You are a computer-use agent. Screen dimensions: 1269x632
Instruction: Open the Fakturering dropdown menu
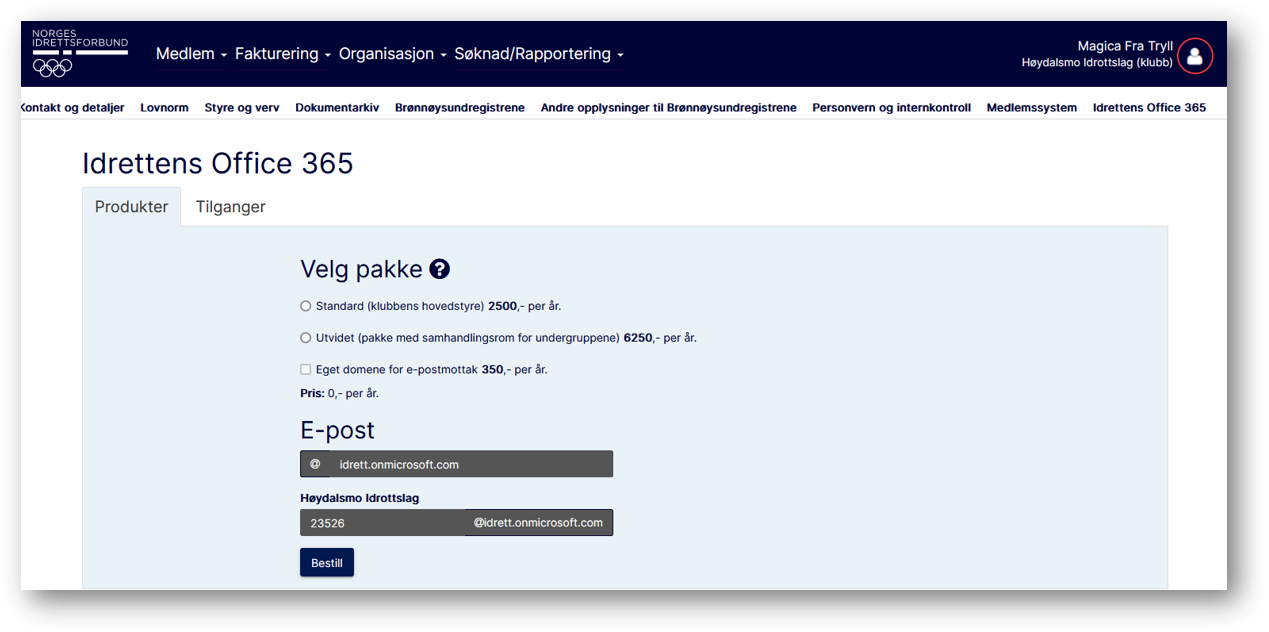283,54
